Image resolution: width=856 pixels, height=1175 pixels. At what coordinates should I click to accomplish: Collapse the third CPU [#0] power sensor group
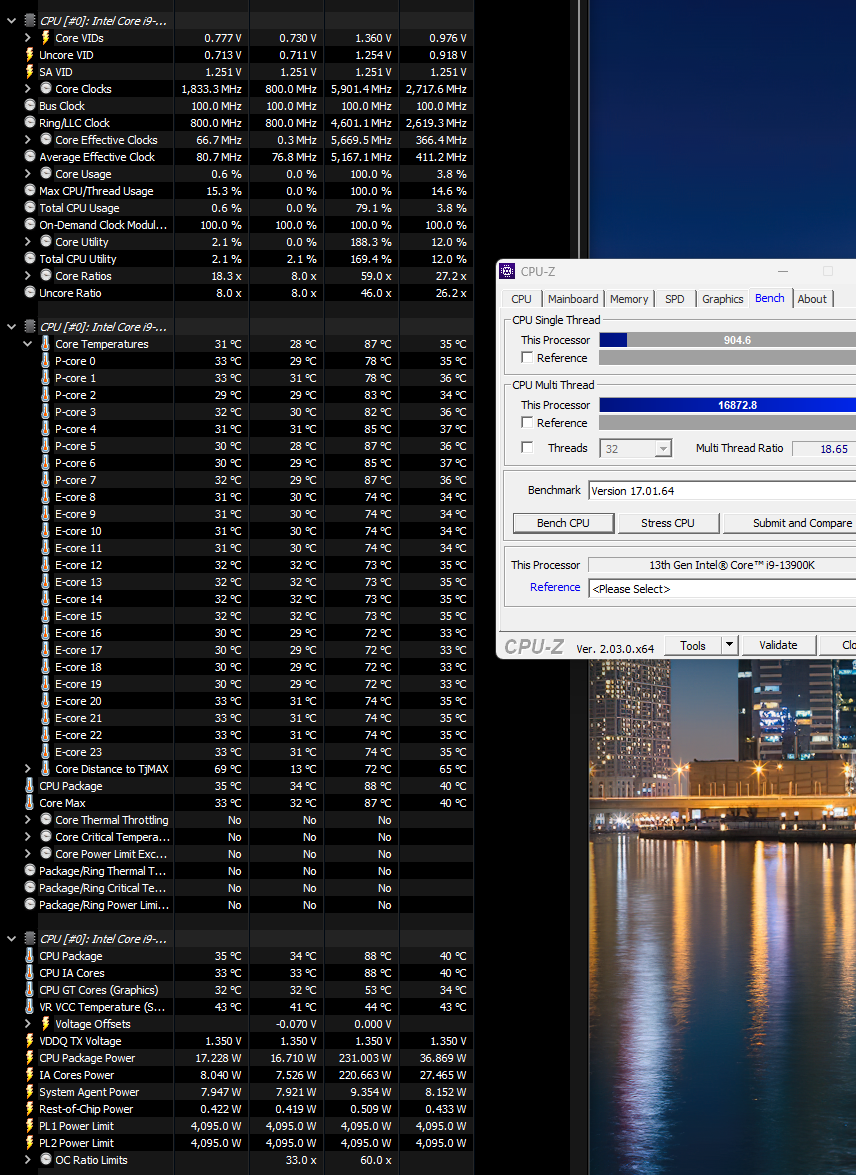click(x=11, y=939)
